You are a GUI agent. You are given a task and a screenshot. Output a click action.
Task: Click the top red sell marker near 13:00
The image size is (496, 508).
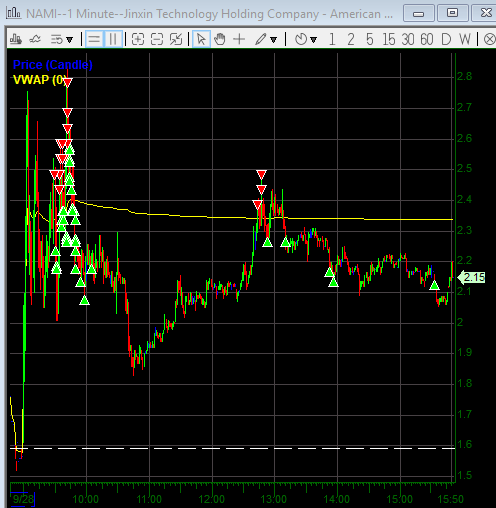pyautogui.click(x=261, y=174)
